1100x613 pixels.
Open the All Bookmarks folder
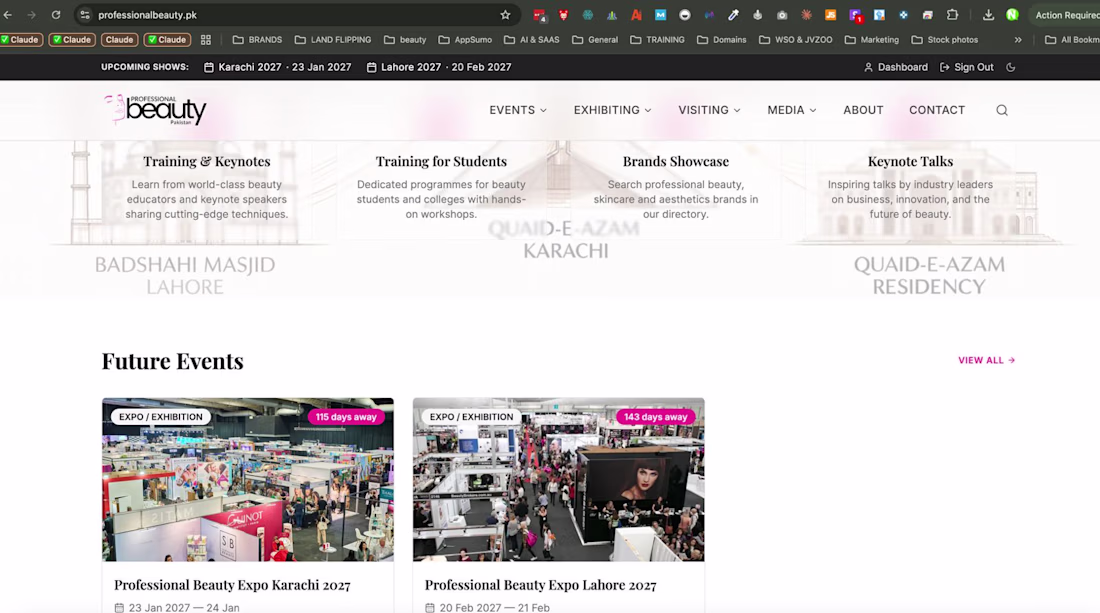pos(1071,40)
